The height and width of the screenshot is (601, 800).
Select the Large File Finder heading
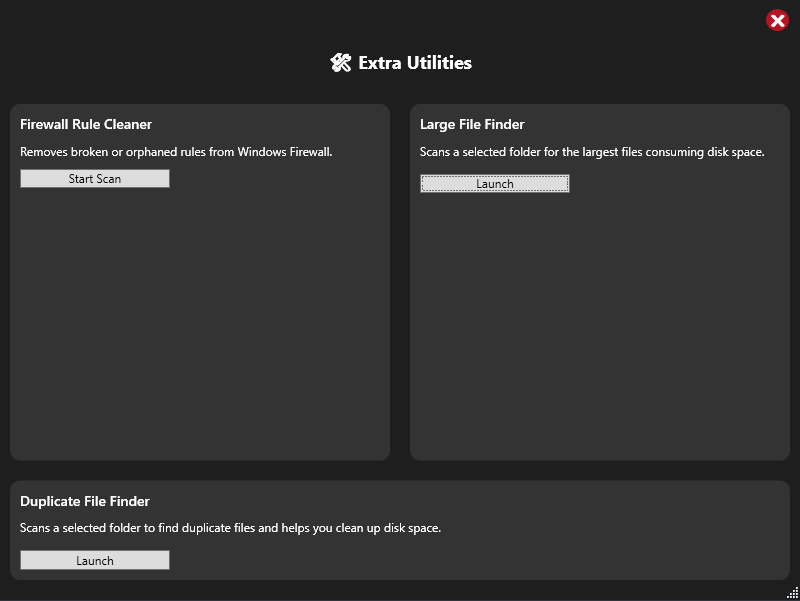[x=472, y=124]
